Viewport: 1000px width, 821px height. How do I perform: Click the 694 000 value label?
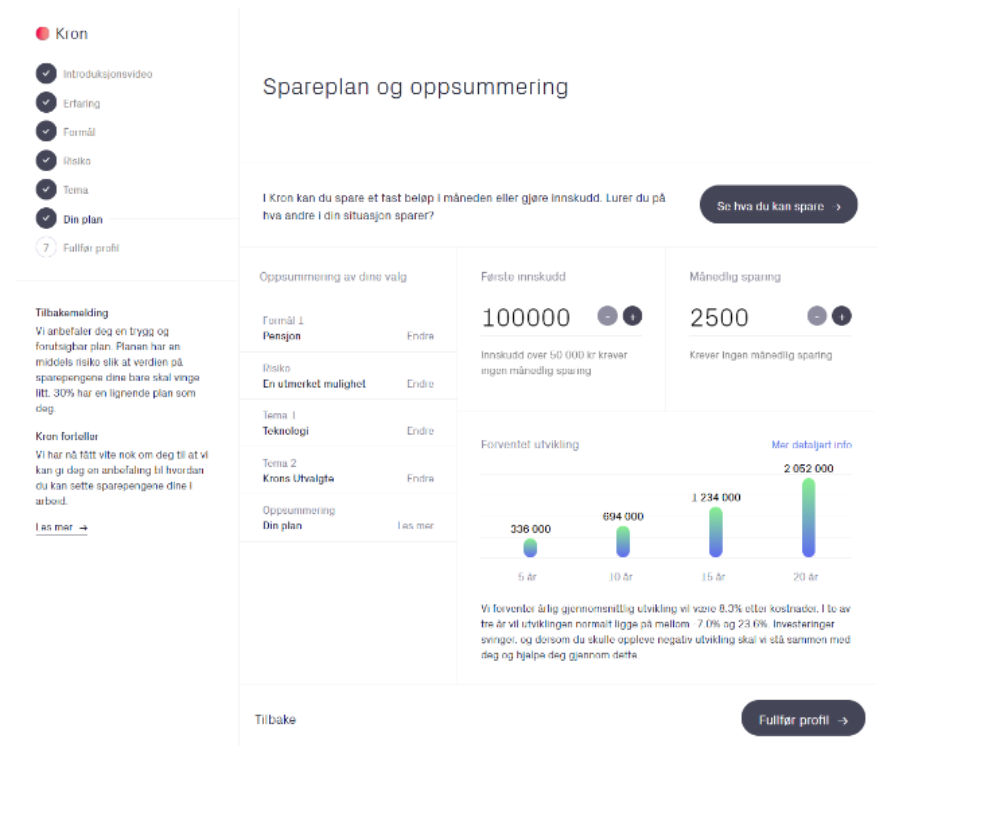623,517
